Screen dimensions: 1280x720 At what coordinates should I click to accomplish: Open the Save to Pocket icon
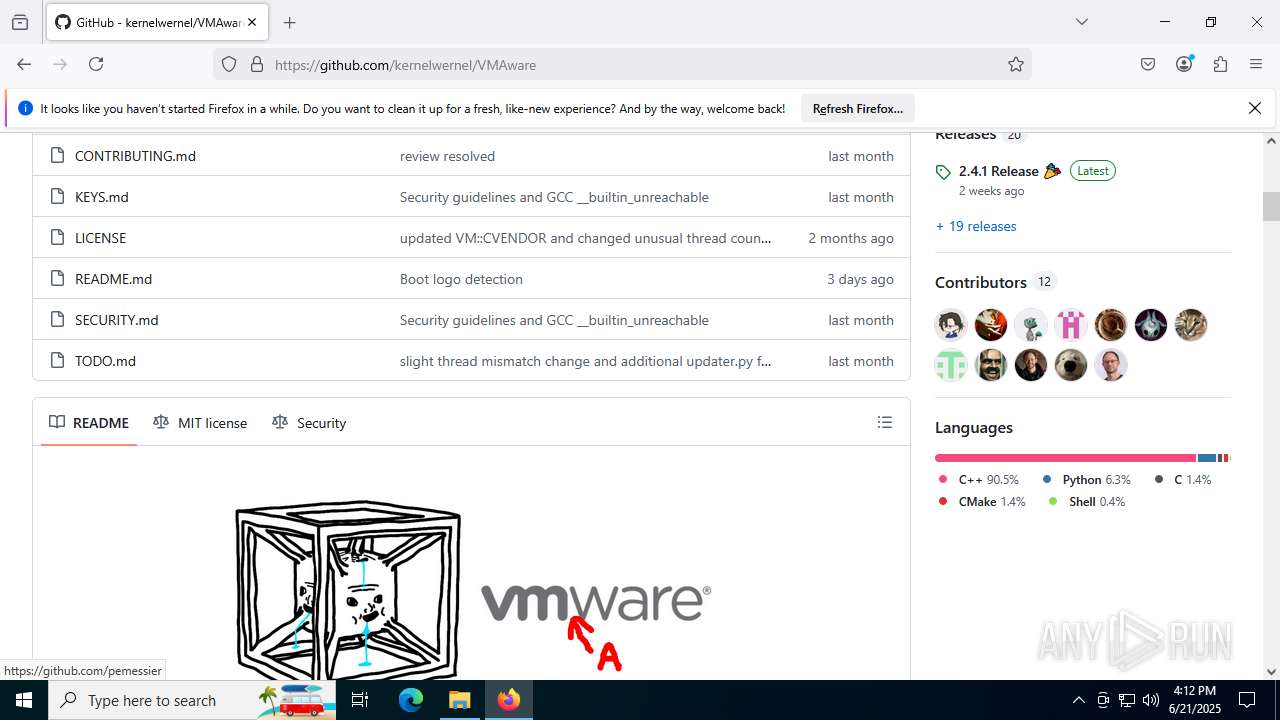(x=1148, y=64)
